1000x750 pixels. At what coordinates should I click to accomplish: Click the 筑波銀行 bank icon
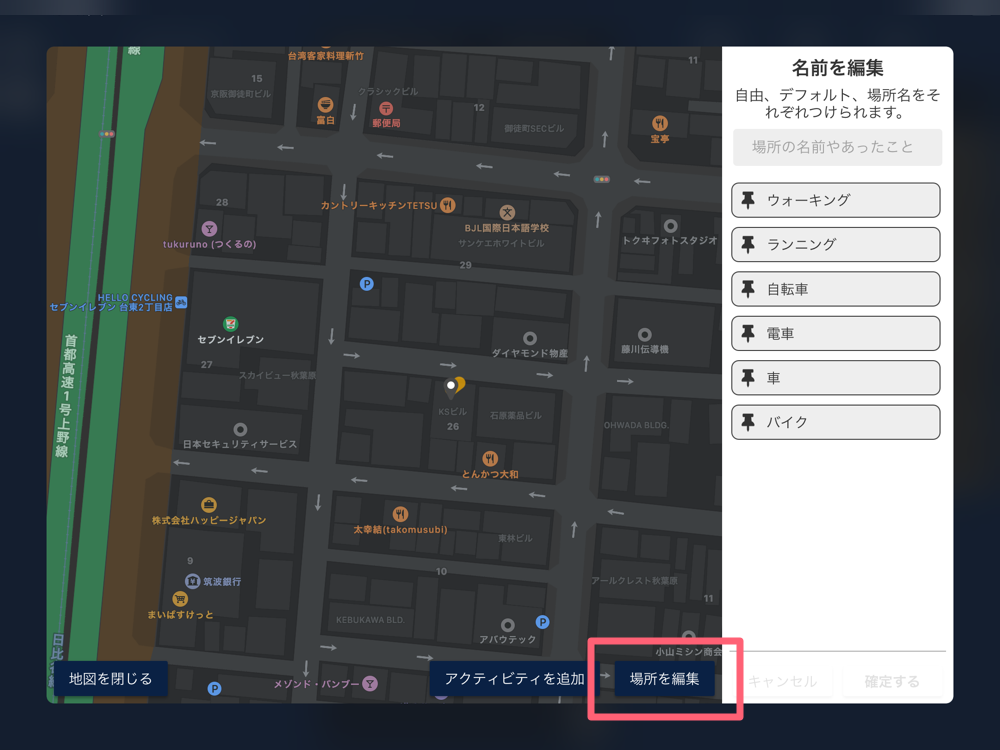coord(193,581)
